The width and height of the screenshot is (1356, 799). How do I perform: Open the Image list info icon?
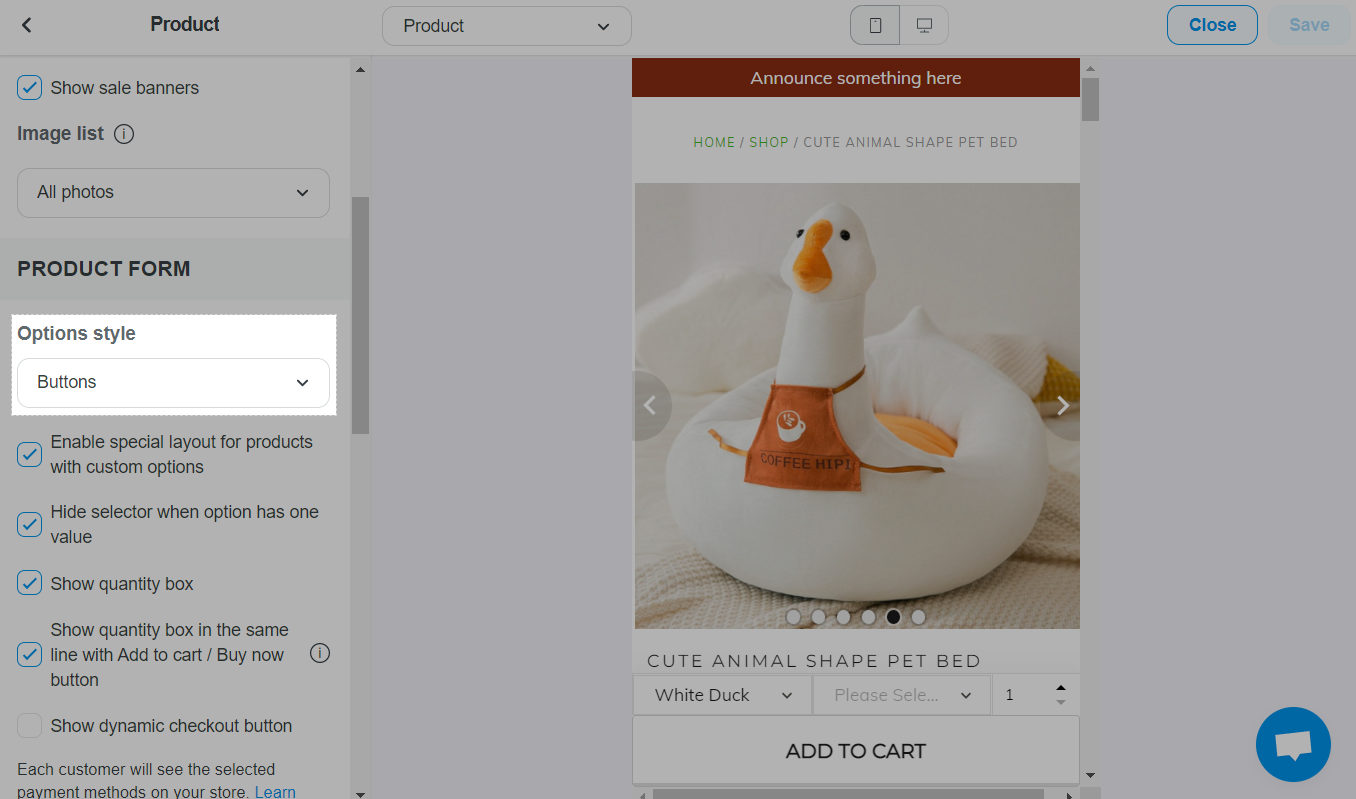click(124, 133)
